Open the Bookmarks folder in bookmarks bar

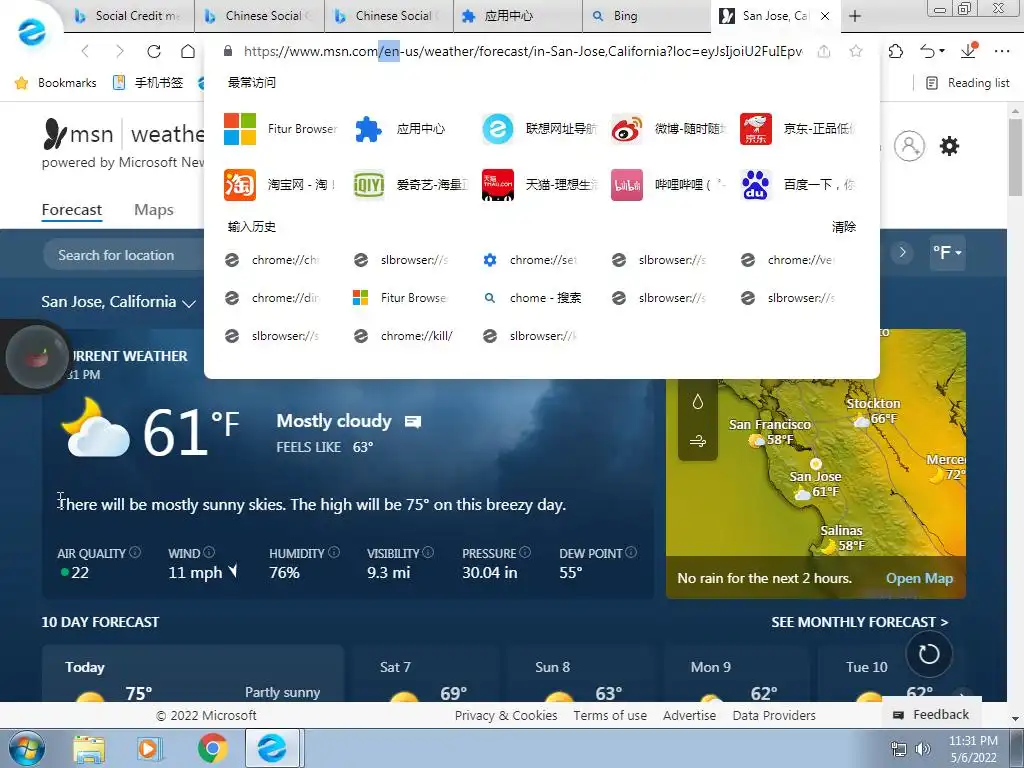tap(56, 83)
